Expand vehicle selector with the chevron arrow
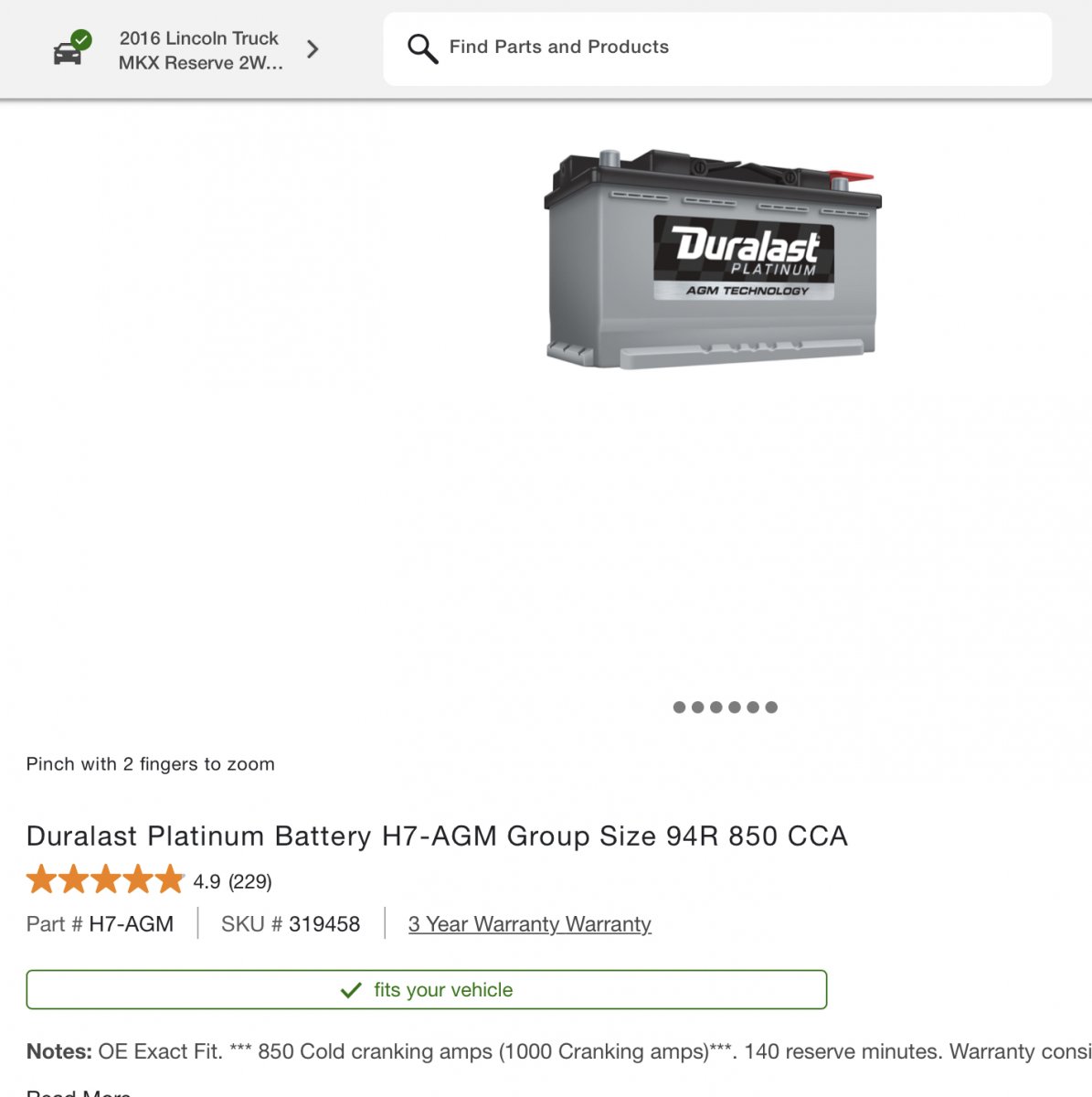Image resolution: width=1092 pixels, height=1097 pixels. (313, 49)
